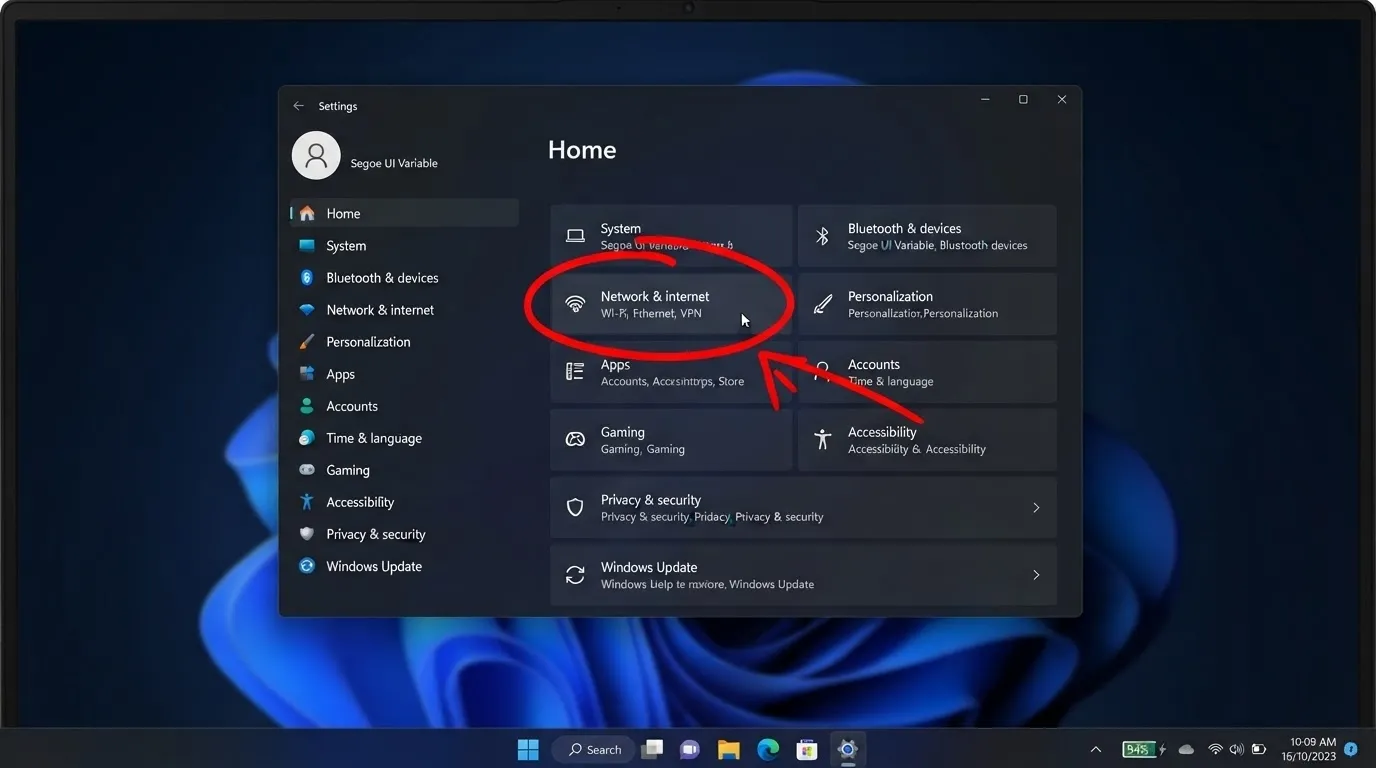Open the Personalization card on Home page
Screen dimensions: 1376x768
coord(927,304)
